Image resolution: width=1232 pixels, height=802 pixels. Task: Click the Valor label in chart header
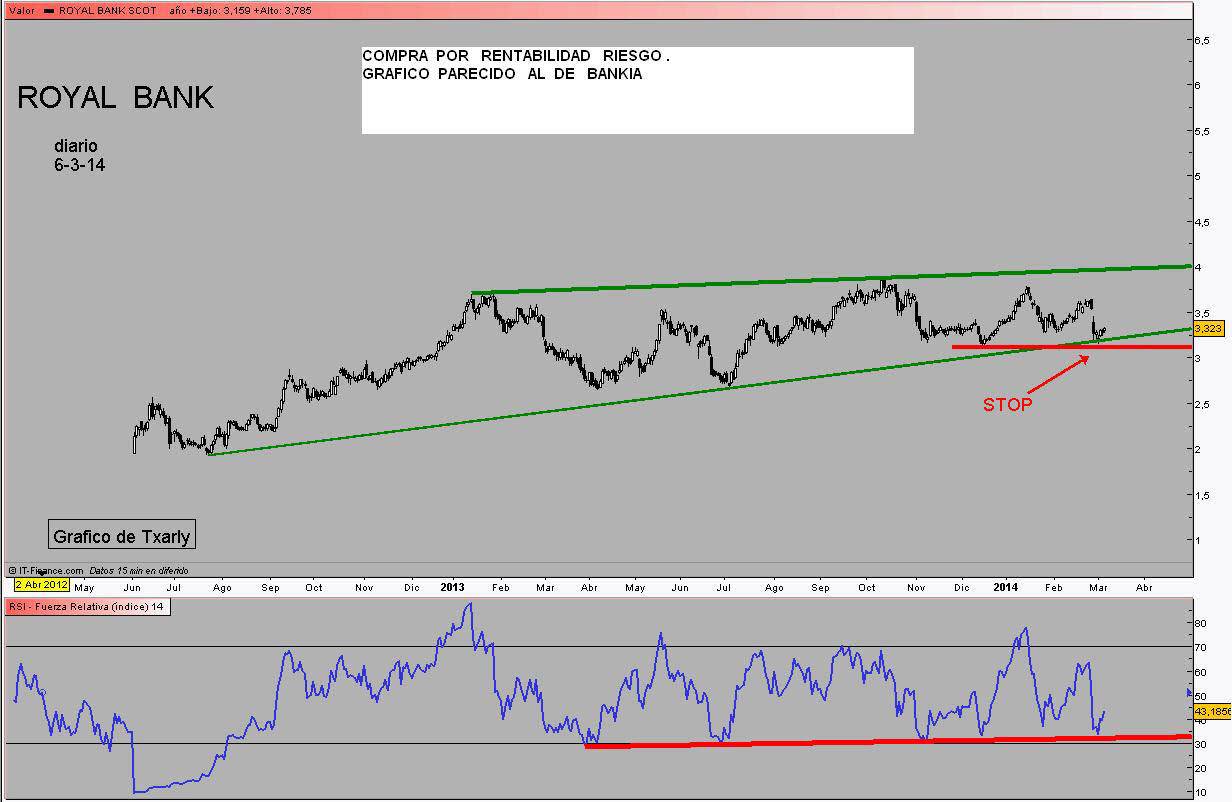click(x=20, y=9)
